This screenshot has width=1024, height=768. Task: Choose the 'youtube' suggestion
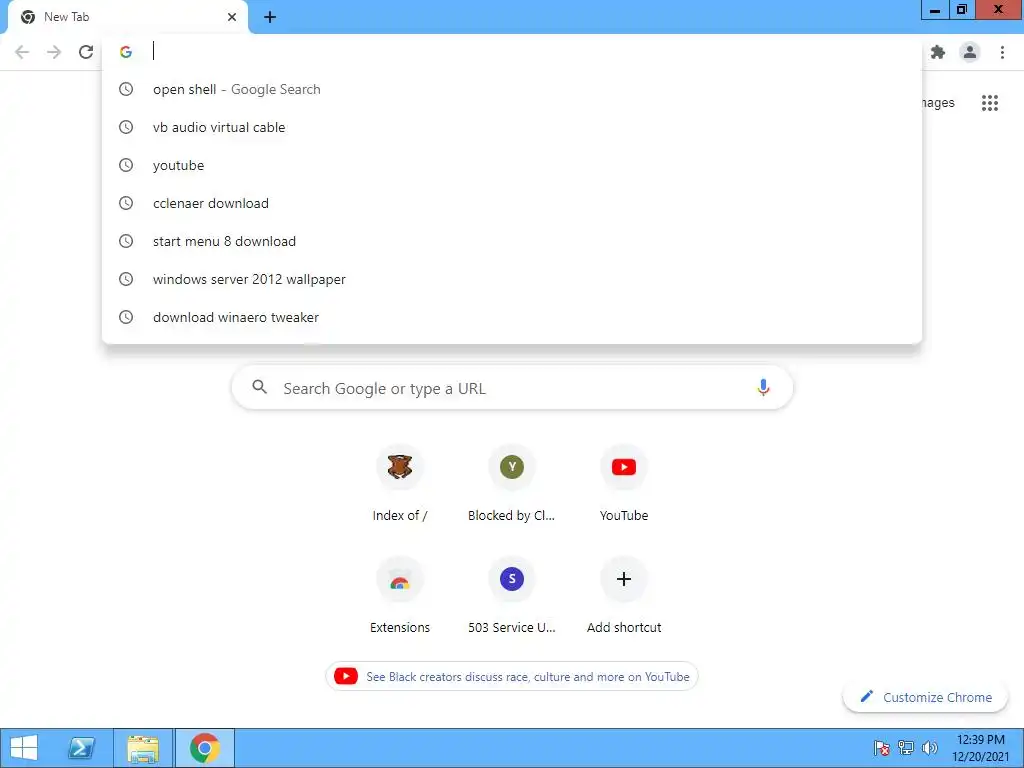(x=512, y=165)
